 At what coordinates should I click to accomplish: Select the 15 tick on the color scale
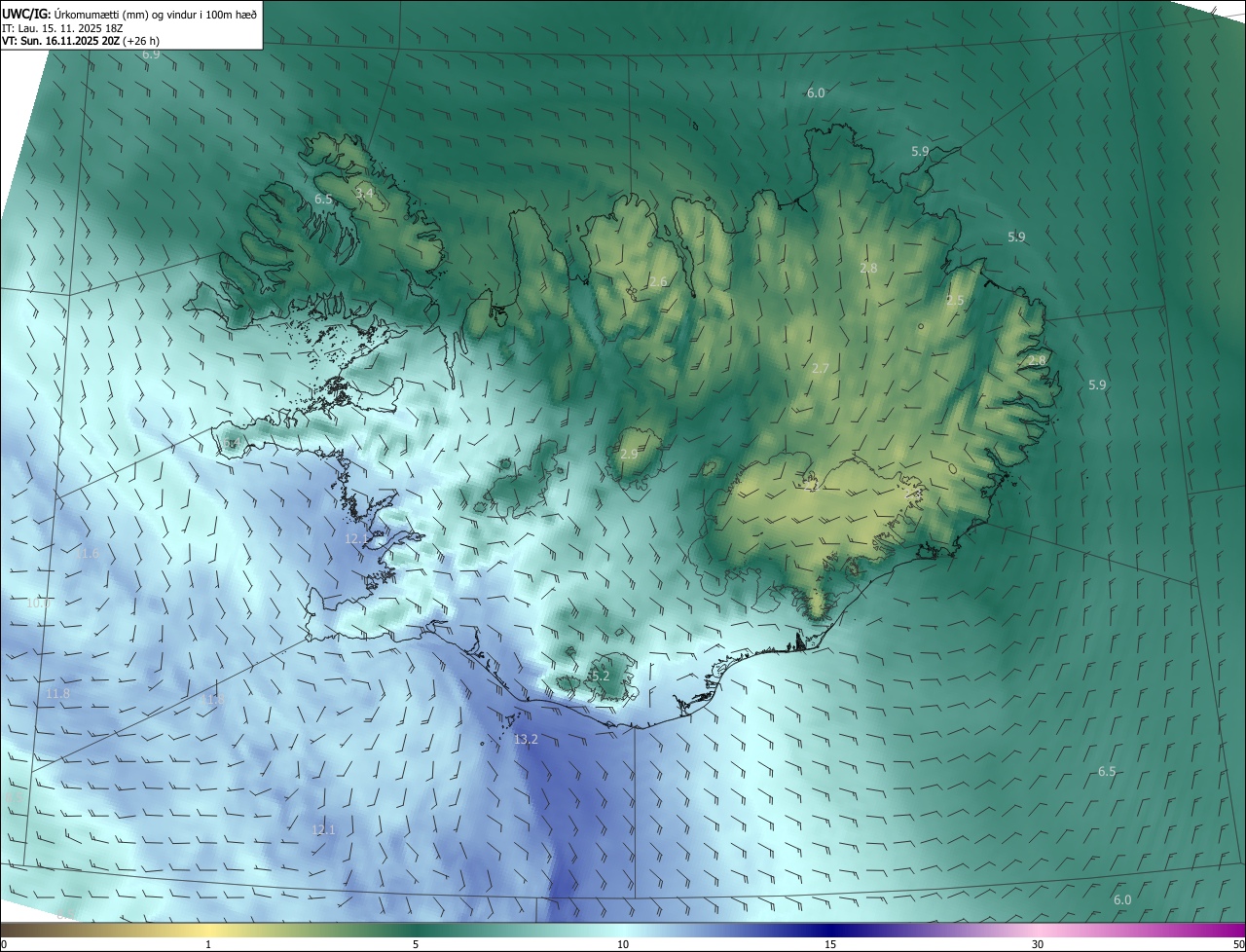(830, 944)
